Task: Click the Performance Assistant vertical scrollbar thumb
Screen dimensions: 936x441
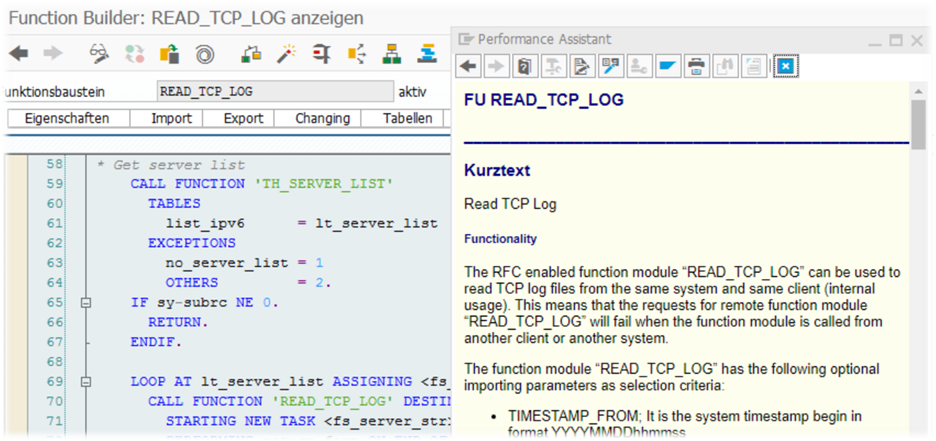Action: [919, 125]
